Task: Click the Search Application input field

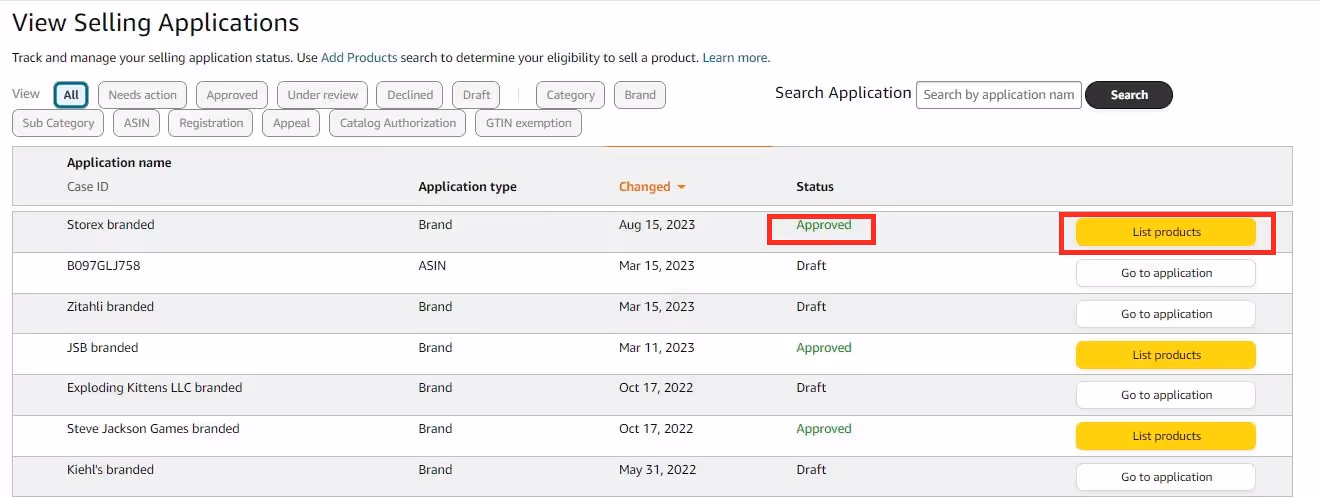Action: coord(998,95)
